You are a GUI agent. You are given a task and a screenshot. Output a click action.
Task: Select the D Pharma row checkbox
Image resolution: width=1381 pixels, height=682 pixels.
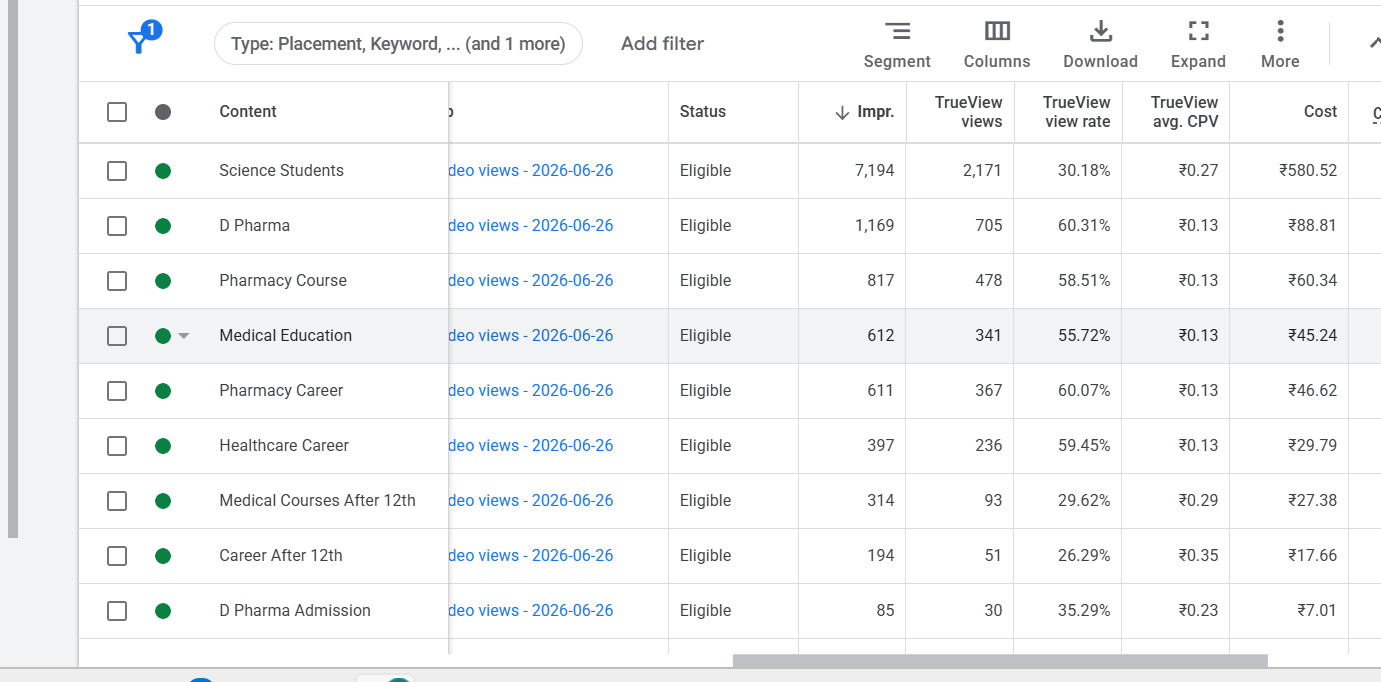[x=117, y=226]
